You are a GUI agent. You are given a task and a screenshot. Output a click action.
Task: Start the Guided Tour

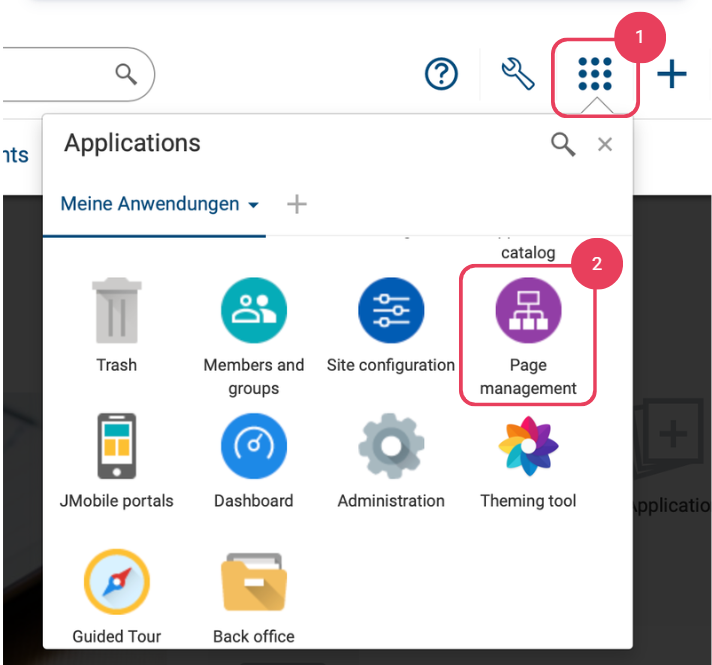(x=117, y=583)
